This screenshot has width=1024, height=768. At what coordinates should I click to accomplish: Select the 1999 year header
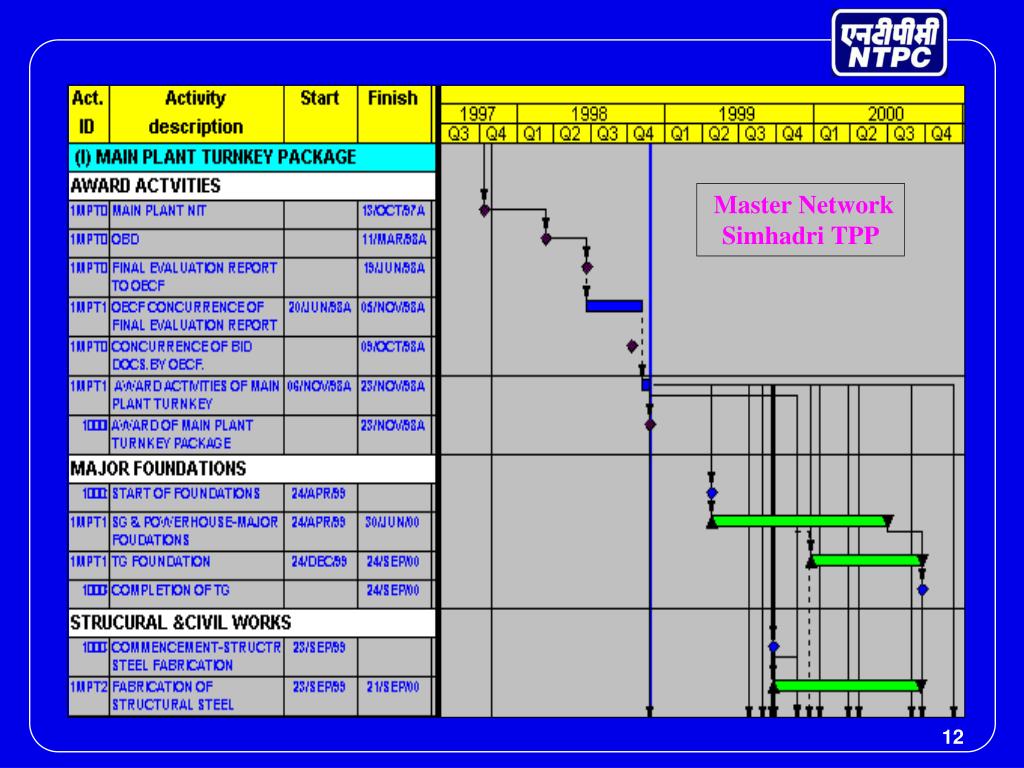click(x=738, y=114)
